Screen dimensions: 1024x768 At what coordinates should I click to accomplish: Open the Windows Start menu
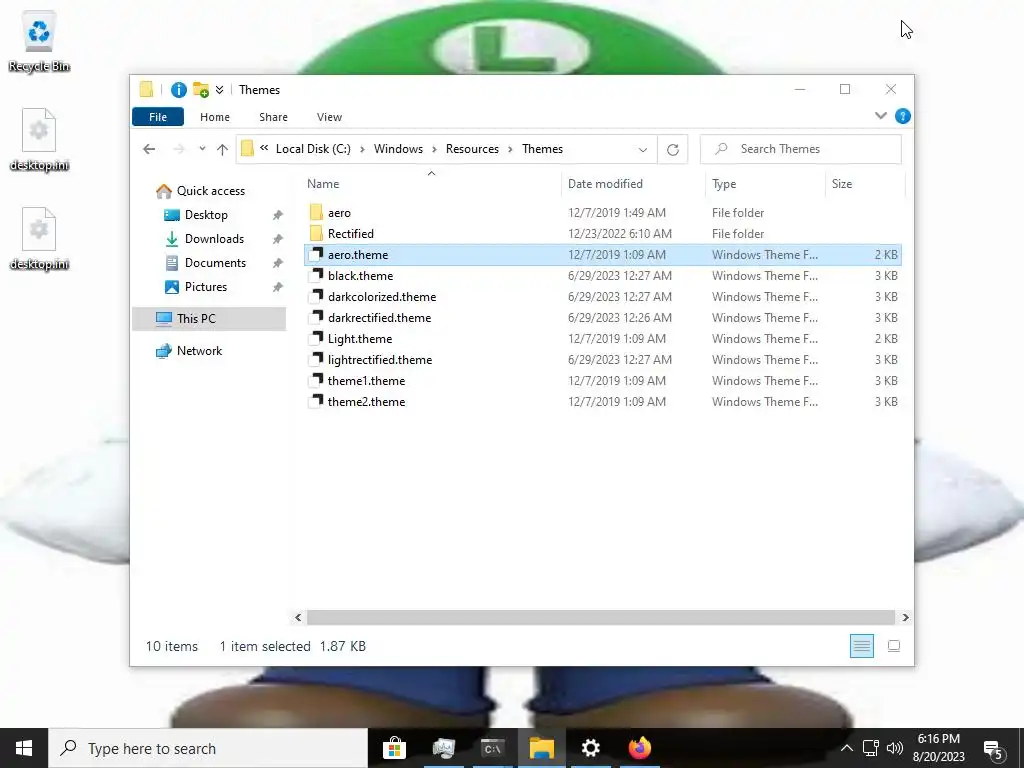coord(24,748)
